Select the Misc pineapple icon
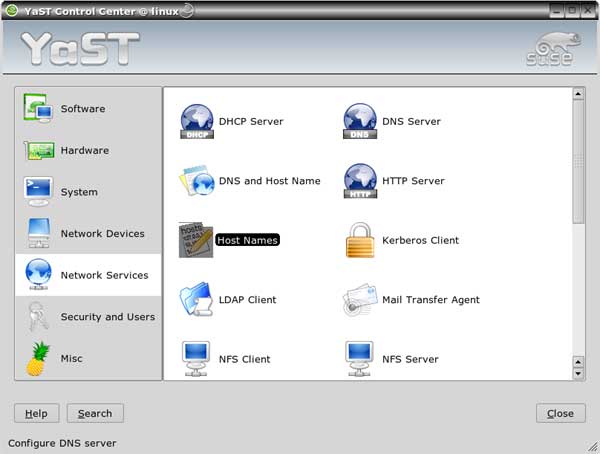 tap(38, 358)
